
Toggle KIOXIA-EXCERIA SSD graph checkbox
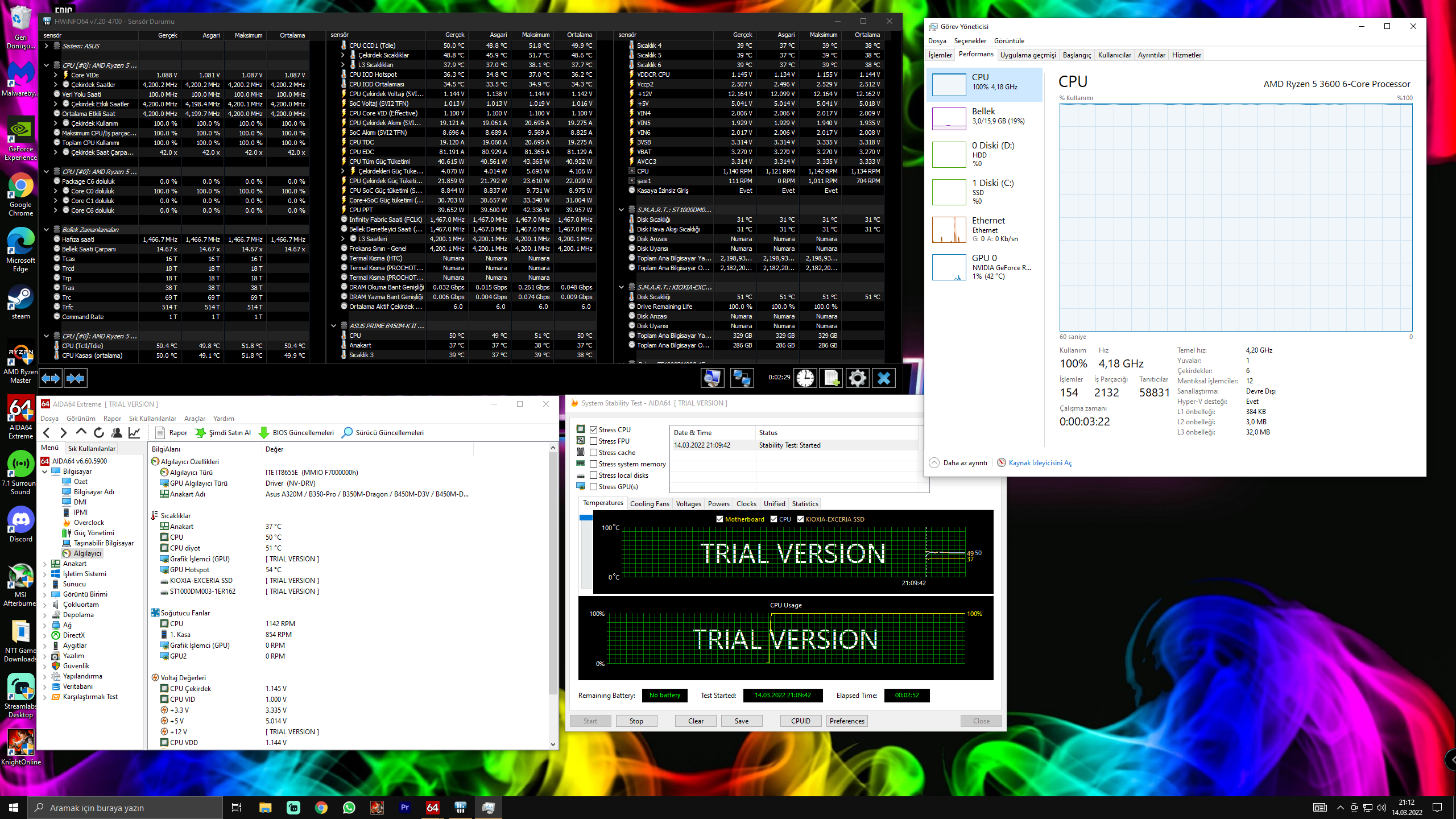[800, 519]
